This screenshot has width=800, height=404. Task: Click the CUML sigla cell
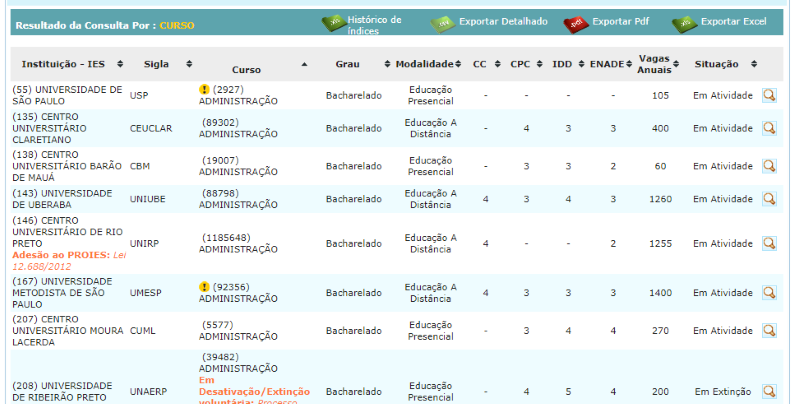142,331
